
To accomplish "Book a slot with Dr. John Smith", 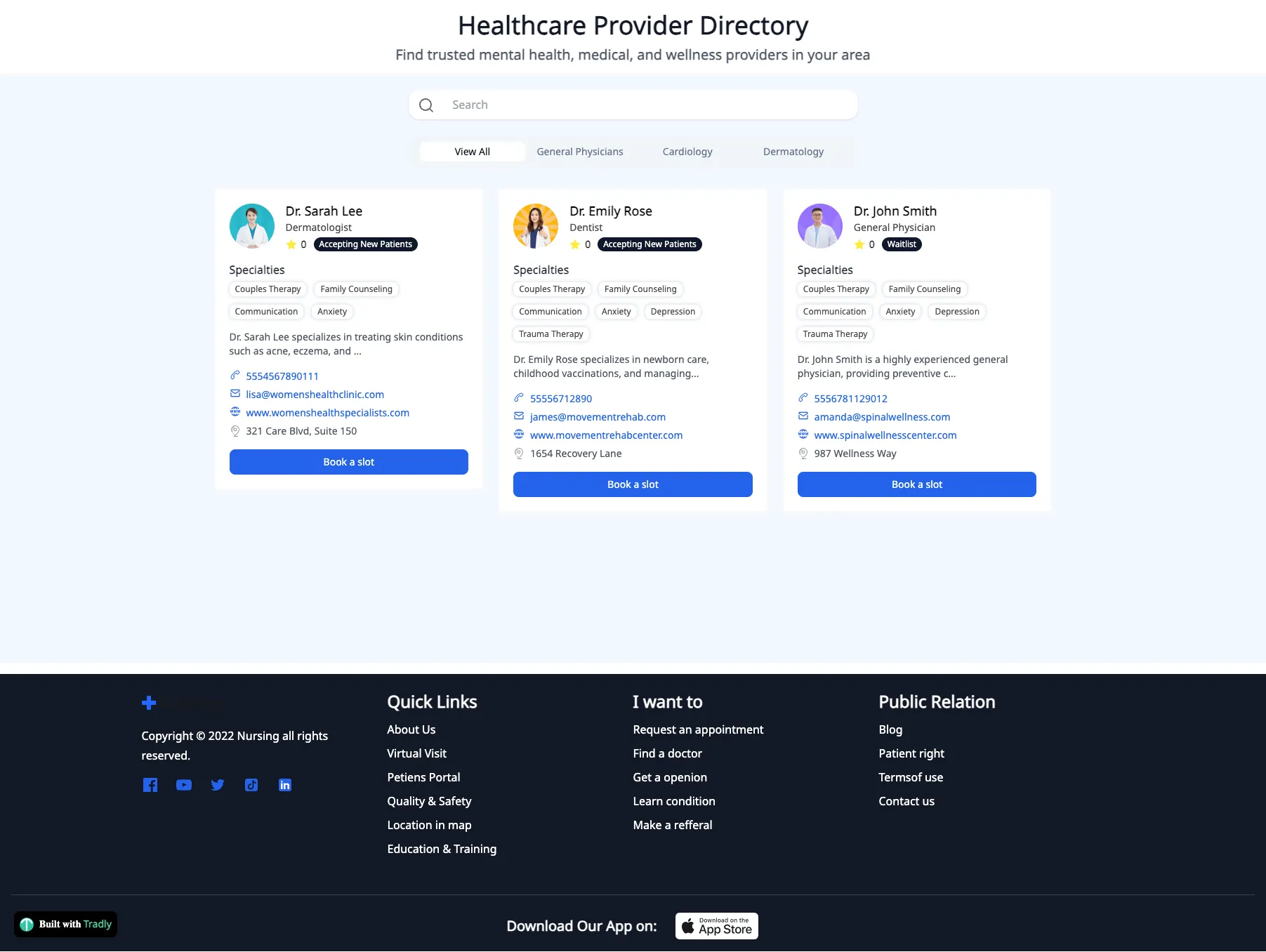I will [916, 484].
